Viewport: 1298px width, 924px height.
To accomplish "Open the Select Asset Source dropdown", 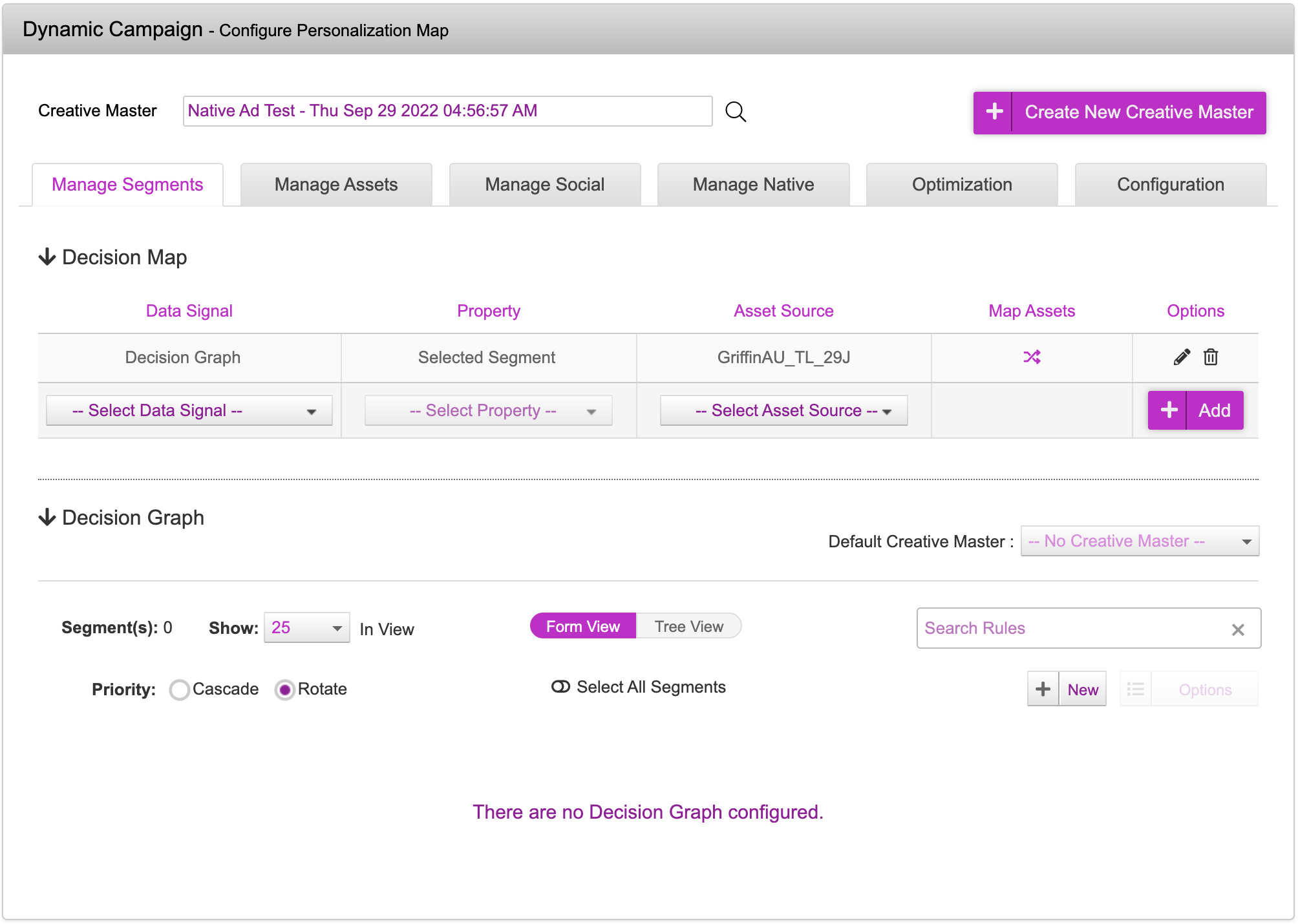I will pyautogui.click(x=783, y=410).
